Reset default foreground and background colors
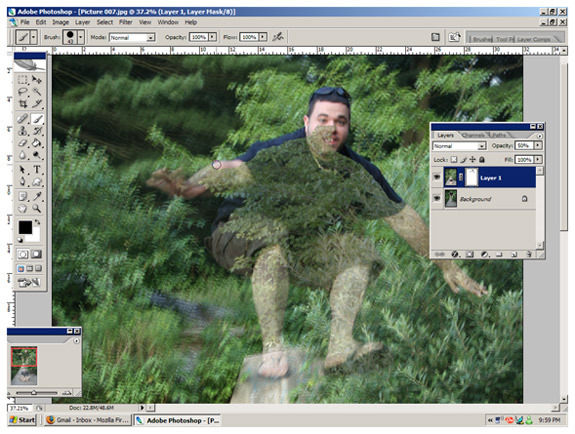This screenshot has height=434, width=575. pos(20,240)
